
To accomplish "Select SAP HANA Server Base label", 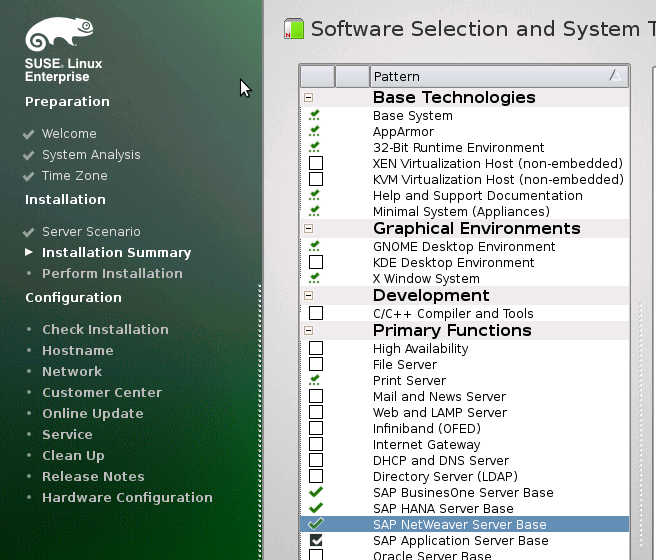I will click(443, 509).
